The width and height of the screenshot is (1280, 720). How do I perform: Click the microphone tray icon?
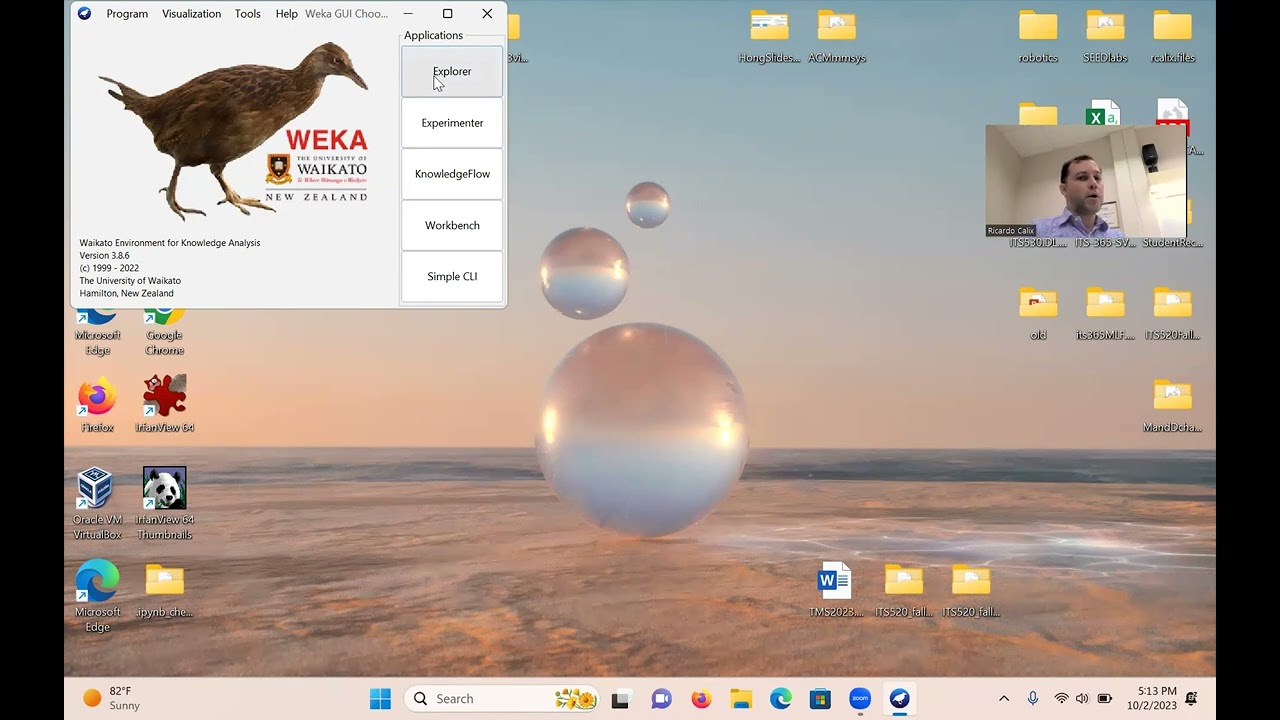1033,699
